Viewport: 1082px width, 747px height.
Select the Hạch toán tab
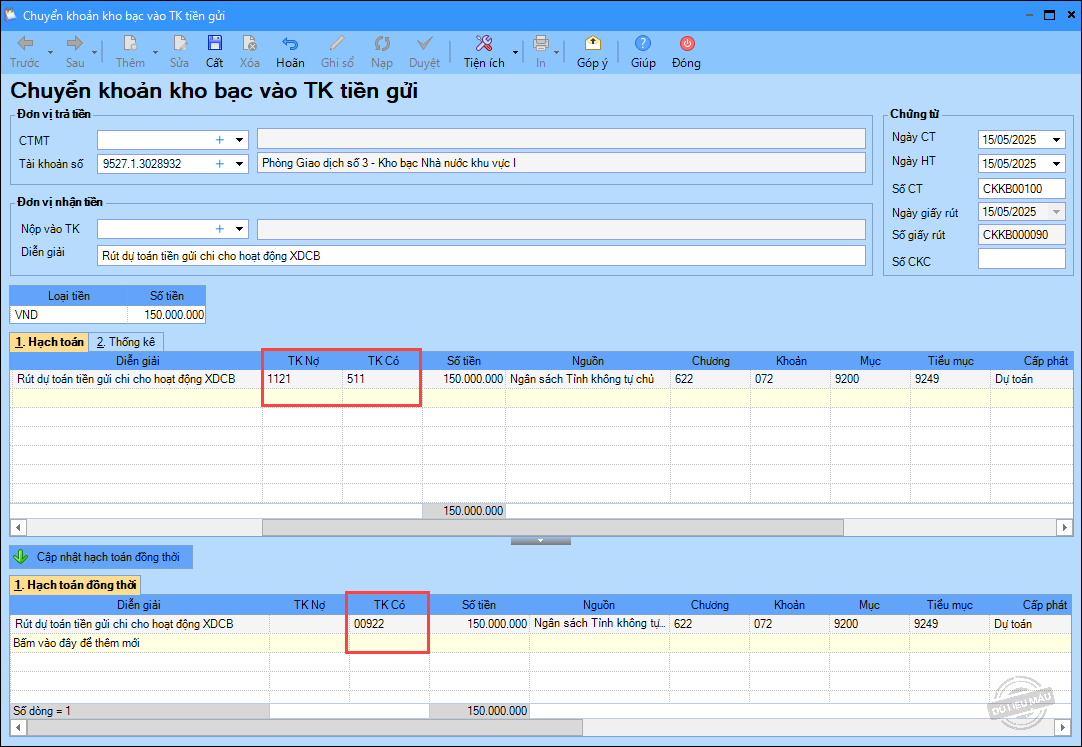(49, 342)
